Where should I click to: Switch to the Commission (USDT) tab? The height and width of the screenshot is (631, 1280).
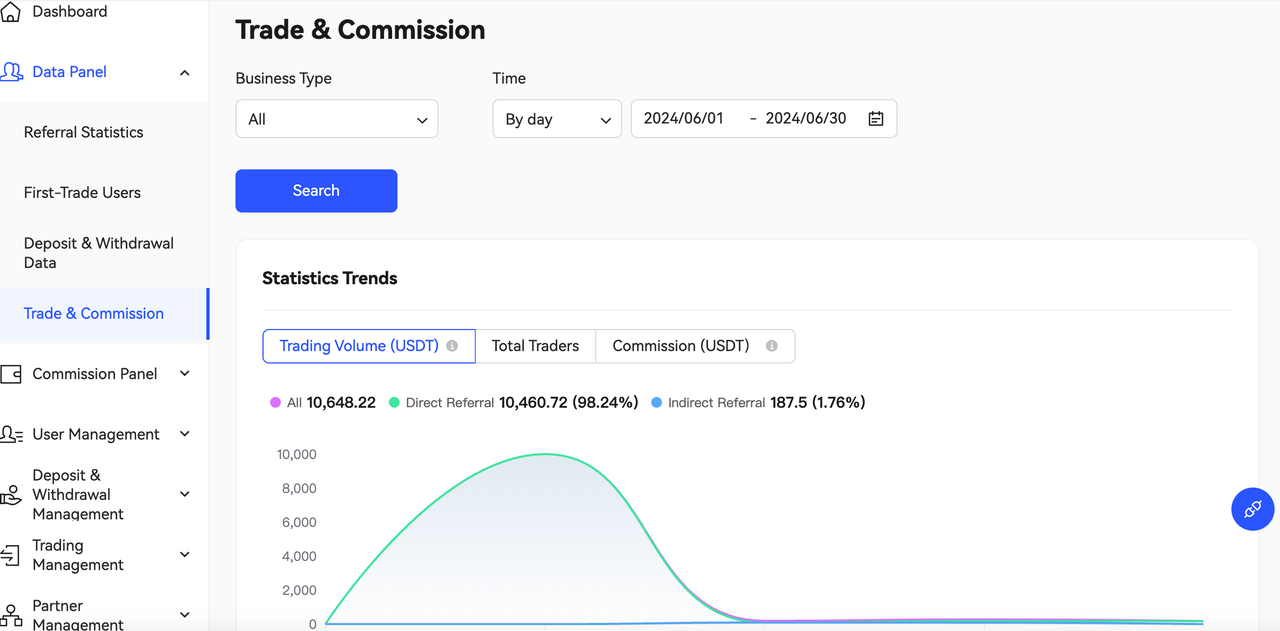[681, 346]
